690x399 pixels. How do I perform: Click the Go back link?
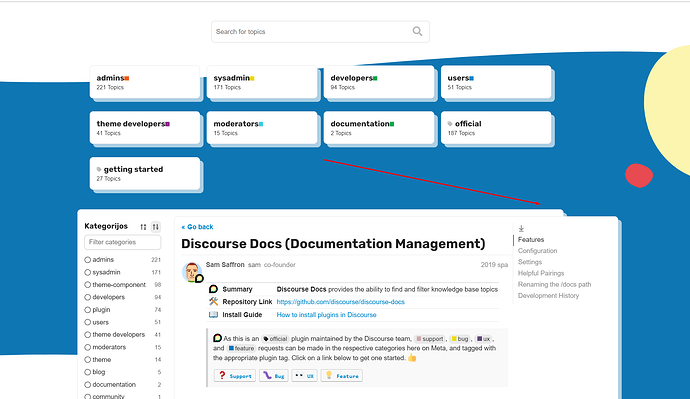pos(197,227)
